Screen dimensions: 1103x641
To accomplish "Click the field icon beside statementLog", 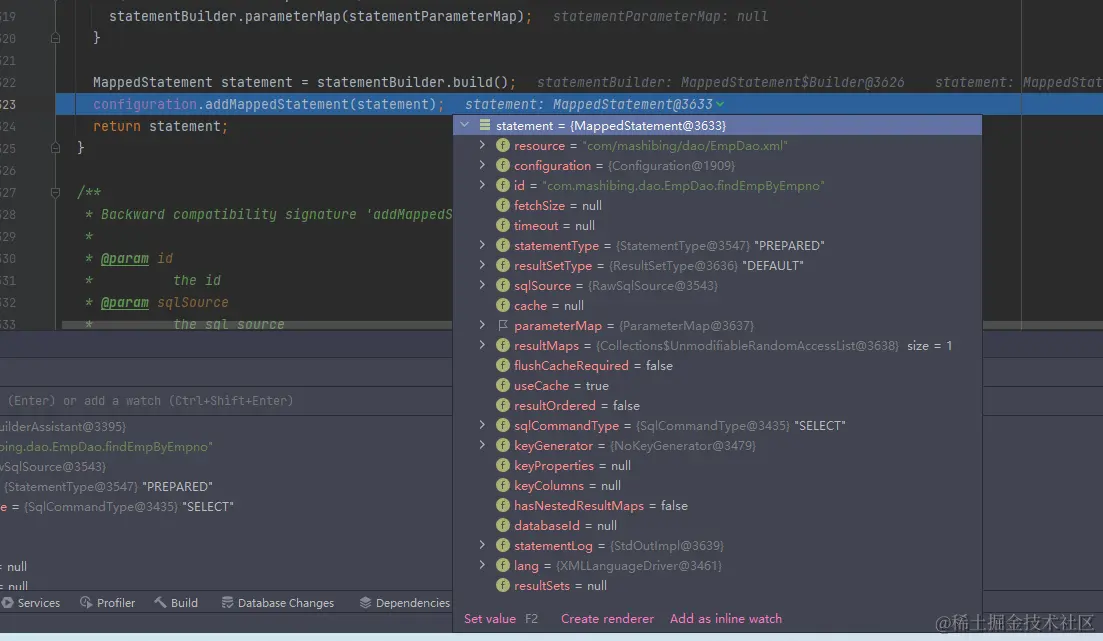I will [502, 545].
